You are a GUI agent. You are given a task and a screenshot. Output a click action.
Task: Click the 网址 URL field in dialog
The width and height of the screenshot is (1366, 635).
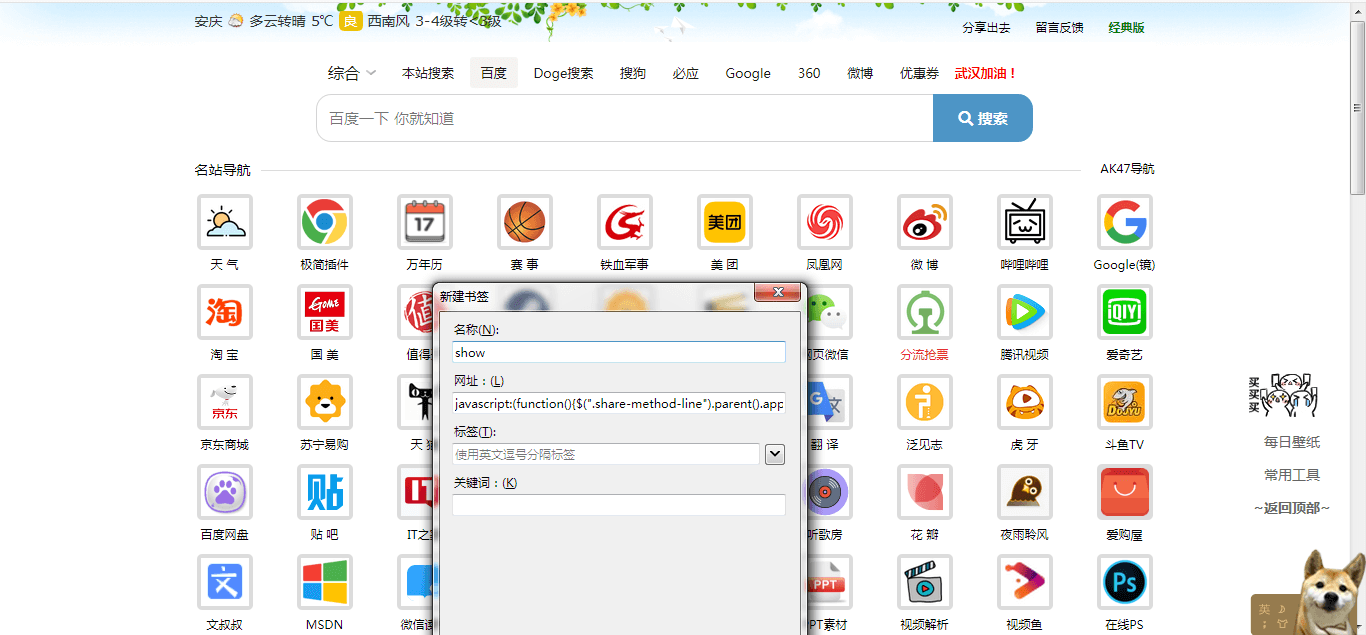click(x=619, y=404)
